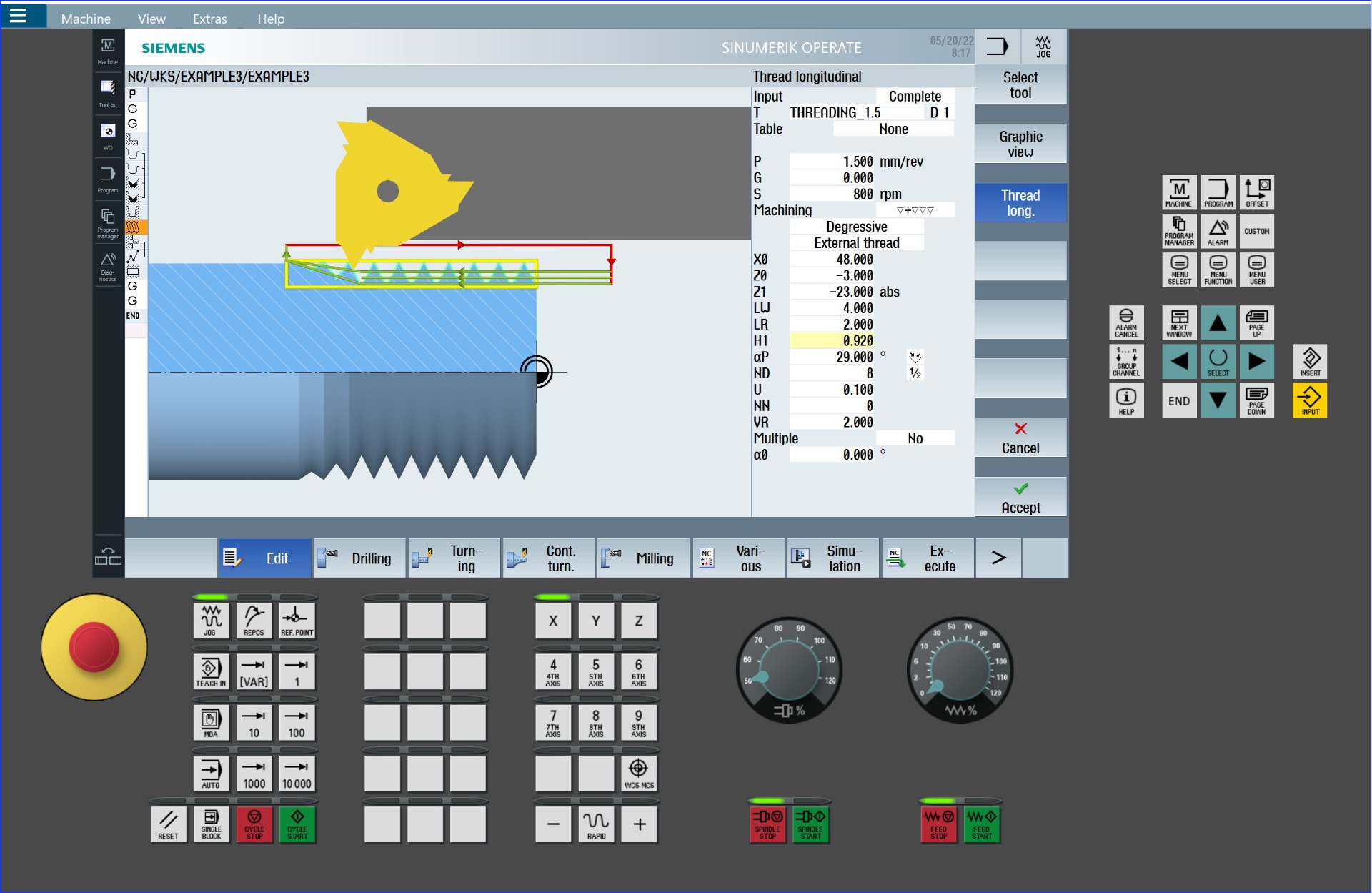Image resolution: width=1372 pixels, height=893 pixels.
Task: Click the ALARM keypad key
Action: [x=1218, y=232]
